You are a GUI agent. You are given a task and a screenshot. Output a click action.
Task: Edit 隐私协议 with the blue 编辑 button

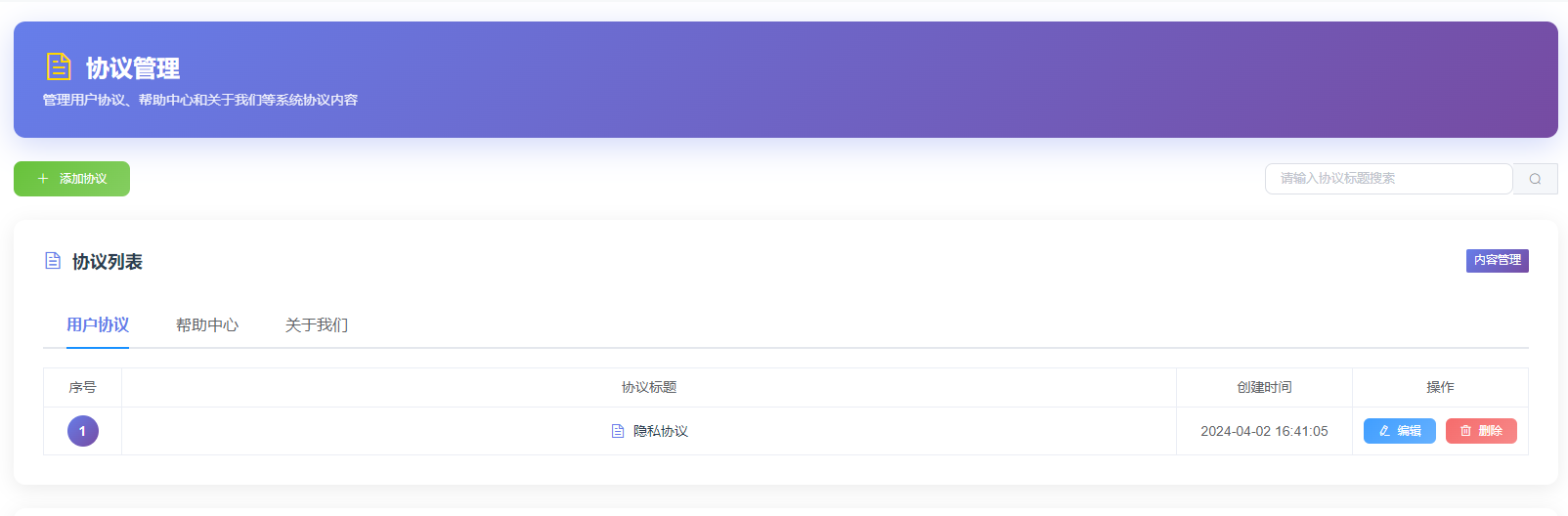(x=1399, y=431)
